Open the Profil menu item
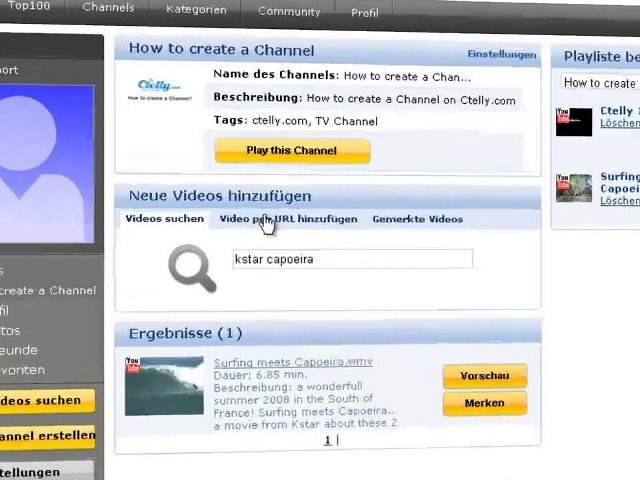The width and height of the screenshot is (640, 480). tap(365, 13)
